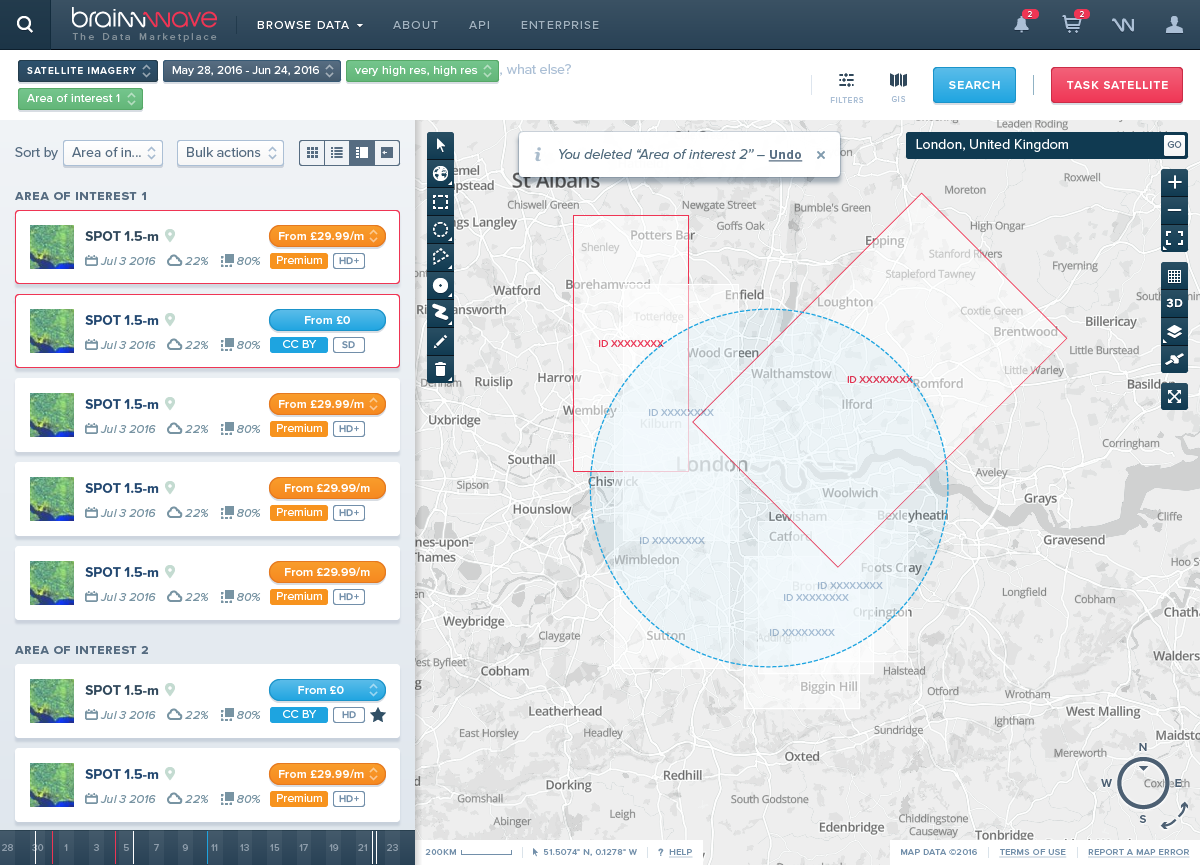This screenshot has height=865, width=1200.
Task: Open the notifications bell
Action: pos(1022,25)
